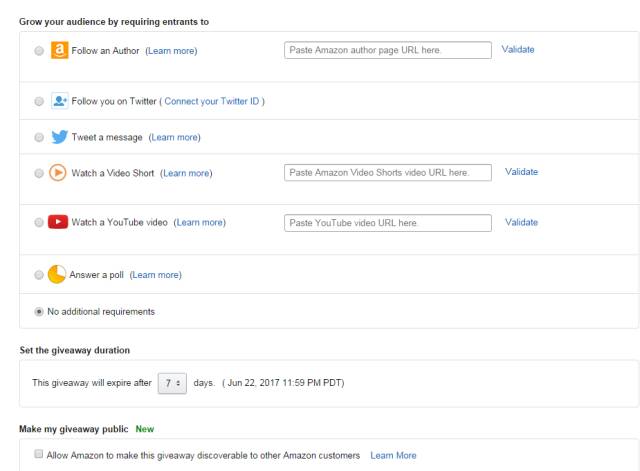Screen dimensions: 640x471
Task: Click the YouTube video URL input field
Action: (388, 223)
